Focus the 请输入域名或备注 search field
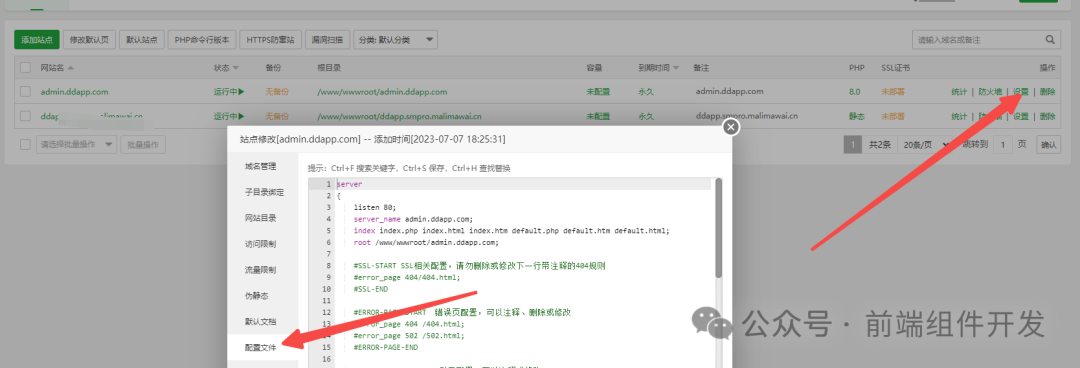 (977, 40)
